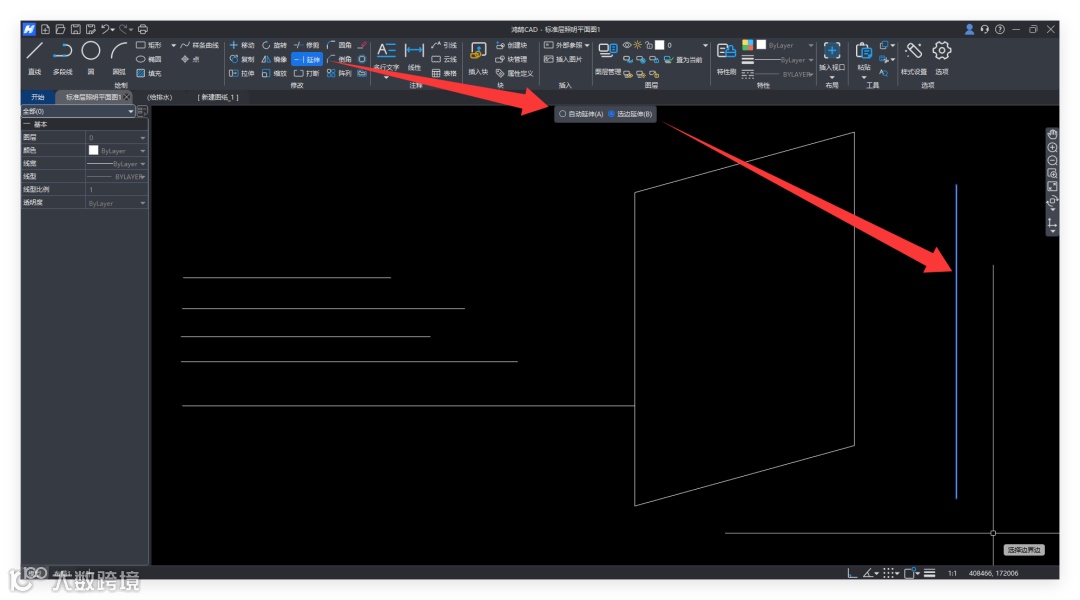Viewport: 1080px width, 600px height.
Task: Switch to the (给排水) drawing tab
Action: 160,97
